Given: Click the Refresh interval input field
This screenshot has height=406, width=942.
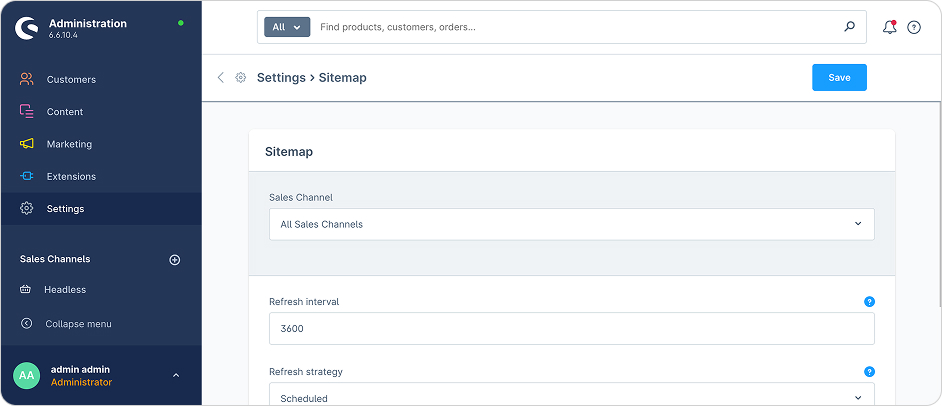Looking at the screenshot, I should coord(571,328).
